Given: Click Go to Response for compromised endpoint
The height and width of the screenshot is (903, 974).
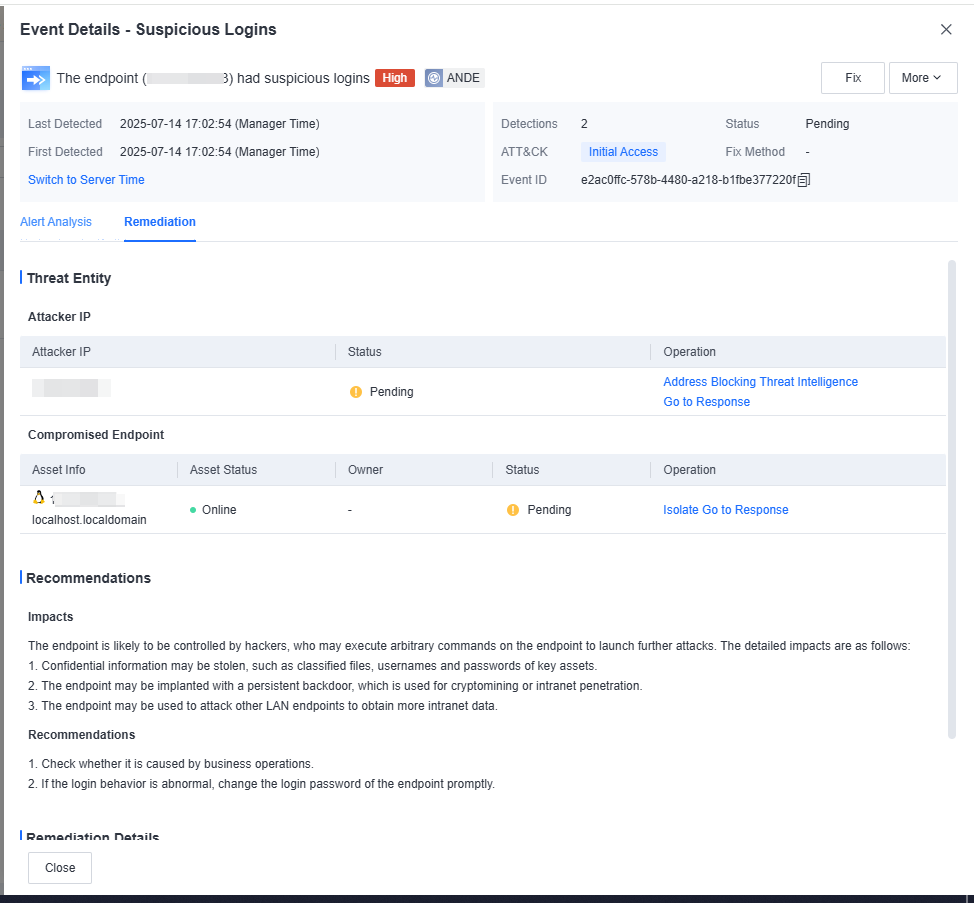Looking at the screenshot, I should tap(745, 510).
